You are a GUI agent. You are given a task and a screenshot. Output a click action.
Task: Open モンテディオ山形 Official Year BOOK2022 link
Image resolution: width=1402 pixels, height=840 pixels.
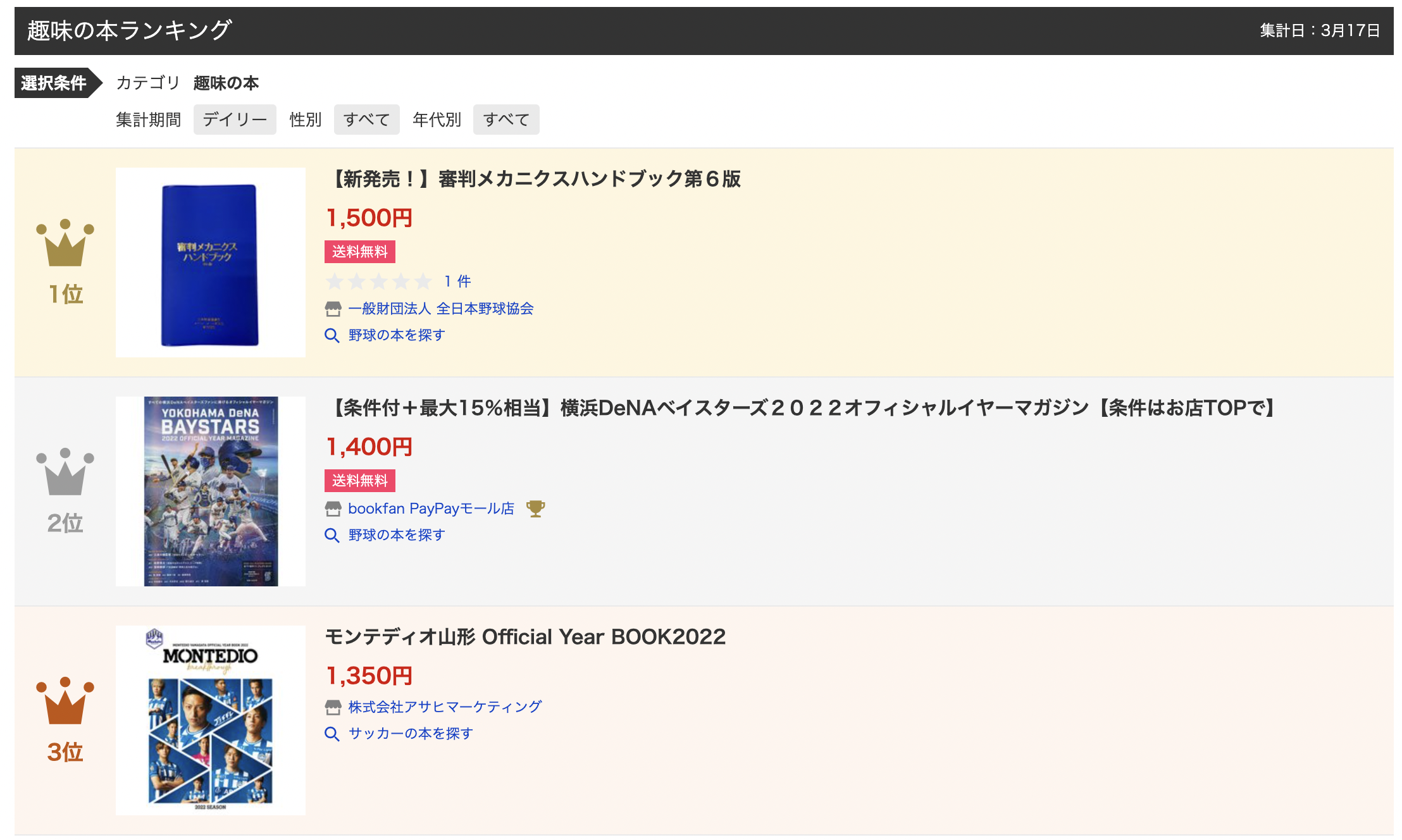click(x=525, y=637)
